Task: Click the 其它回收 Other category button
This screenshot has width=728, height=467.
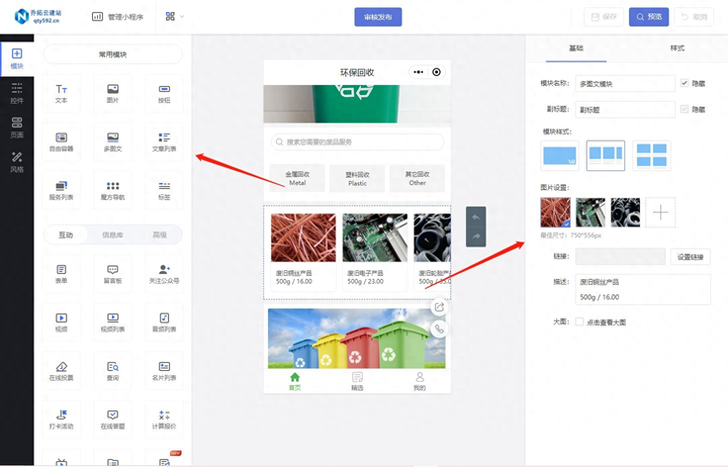Action: point(417,178)
